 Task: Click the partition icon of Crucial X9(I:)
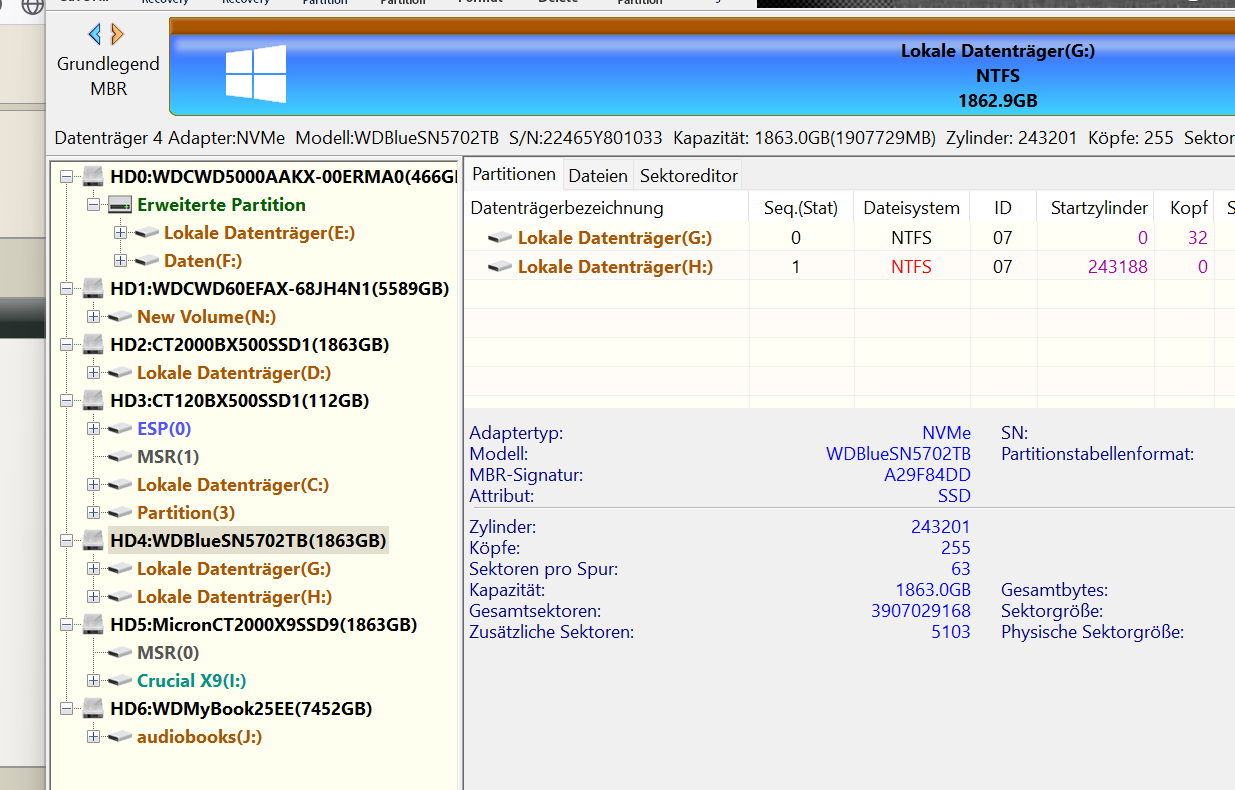pyautogui.click(x=120, y=681)
